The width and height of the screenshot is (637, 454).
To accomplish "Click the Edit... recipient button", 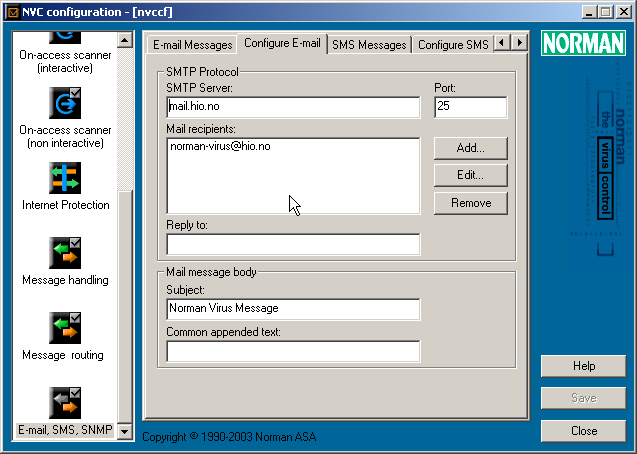I will [x=470, y=175].
